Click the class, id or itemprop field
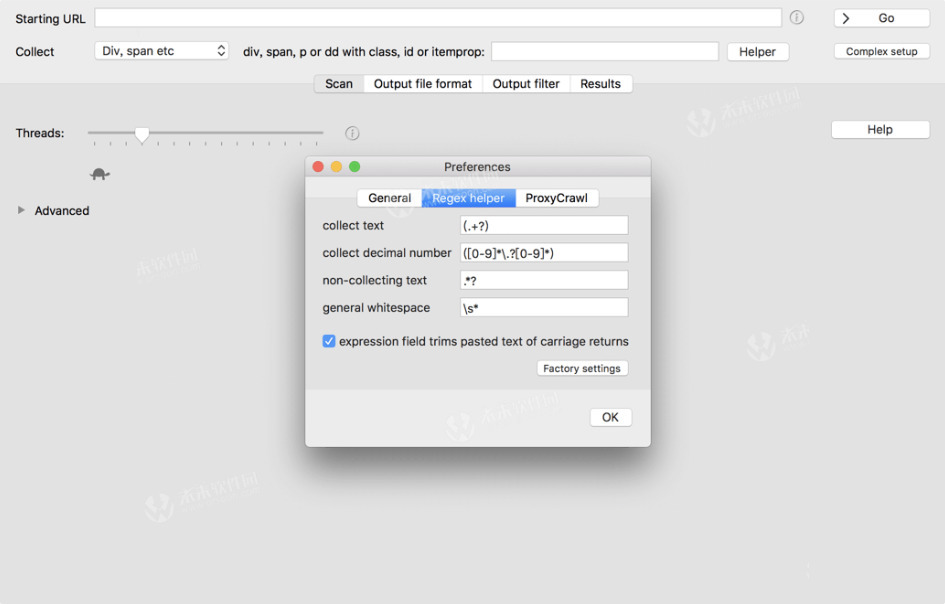945x604 pixels. click(x=605, y=51)
